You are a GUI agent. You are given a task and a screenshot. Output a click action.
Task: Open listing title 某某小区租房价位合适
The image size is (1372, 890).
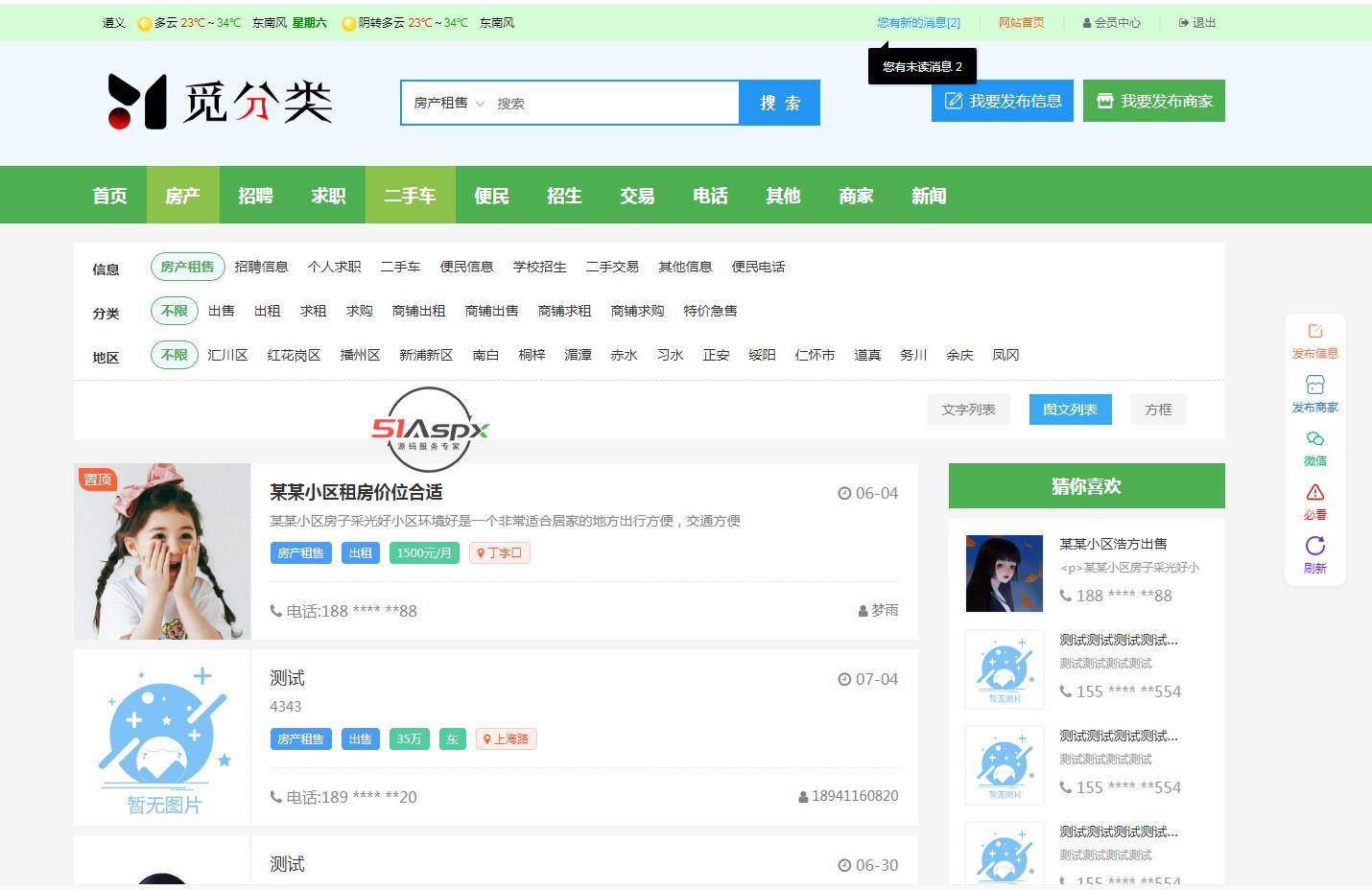tap(356, 492)
